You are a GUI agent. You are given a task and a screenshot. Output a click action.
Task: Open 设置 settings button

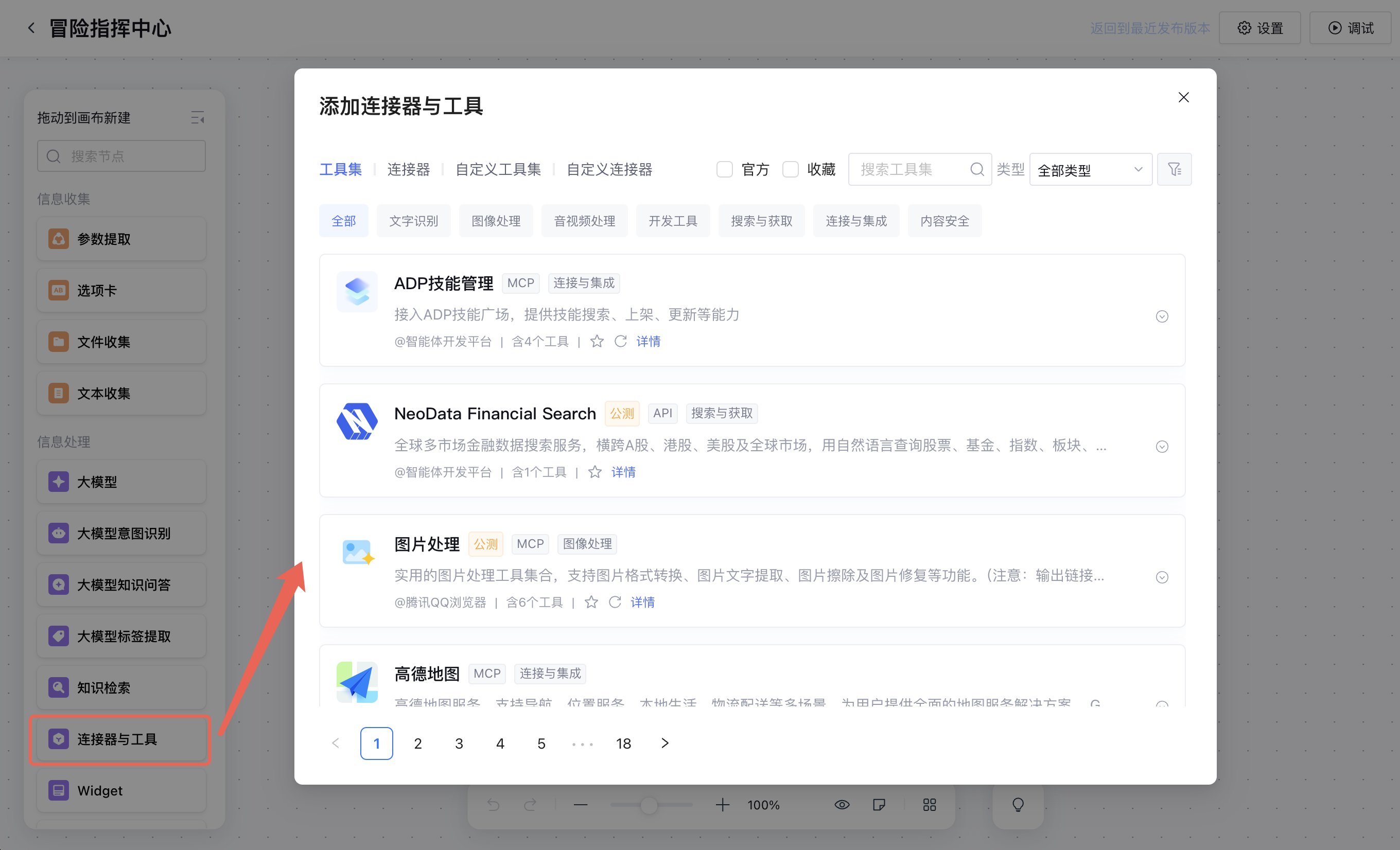1259,28
